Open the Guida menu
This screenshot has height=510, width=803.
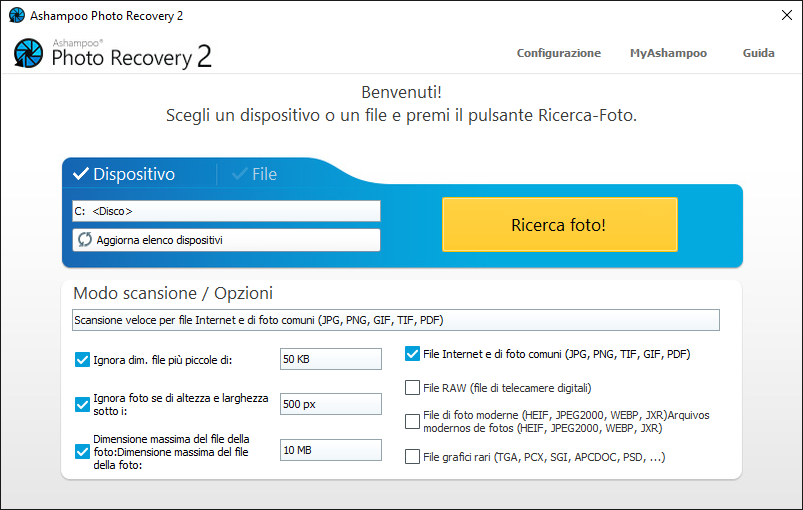[758, 53]
